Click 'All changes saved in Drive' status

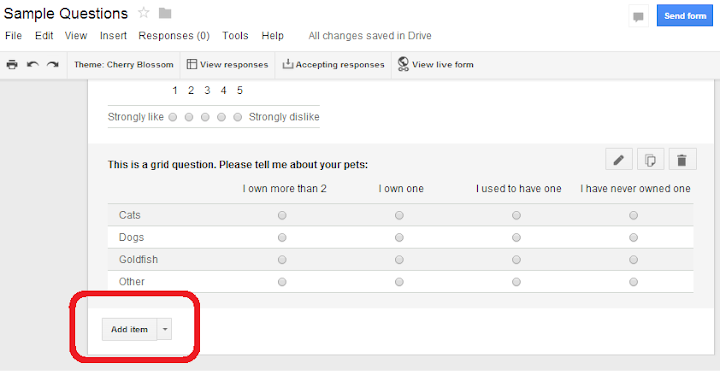[370, 36]
